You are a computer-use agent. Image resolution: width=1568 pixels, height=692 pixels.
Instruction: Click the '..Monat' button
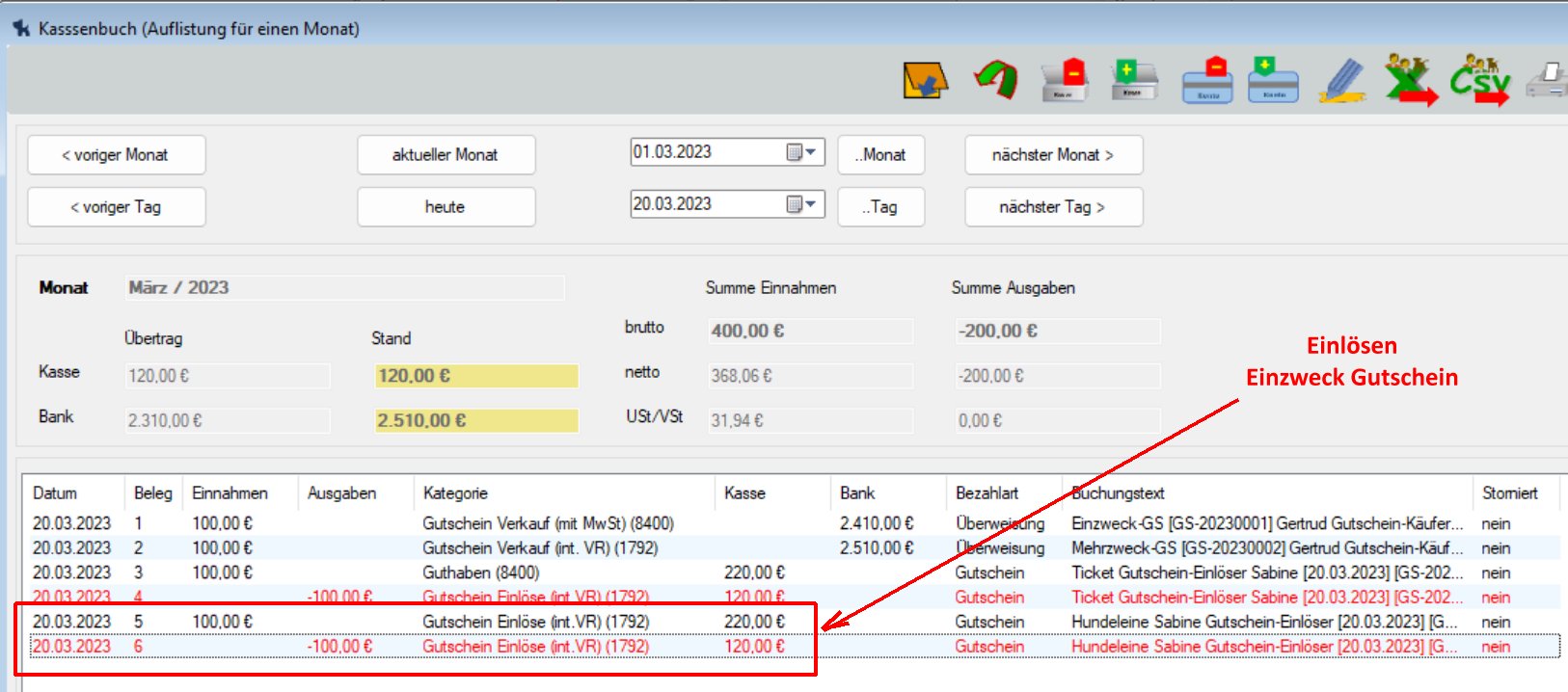click(x=880, y=155)
